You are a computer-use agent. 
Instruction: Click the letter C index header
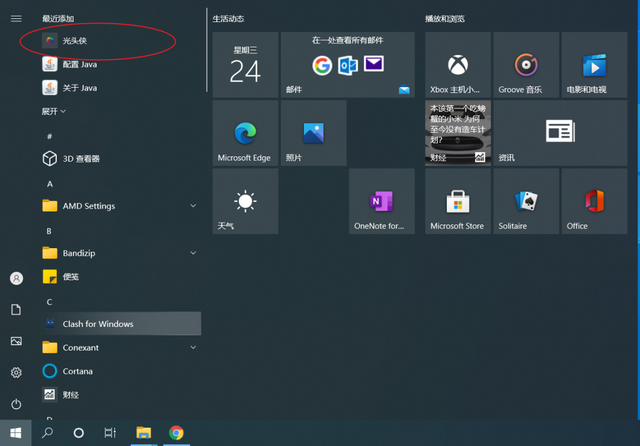(49, 302)
